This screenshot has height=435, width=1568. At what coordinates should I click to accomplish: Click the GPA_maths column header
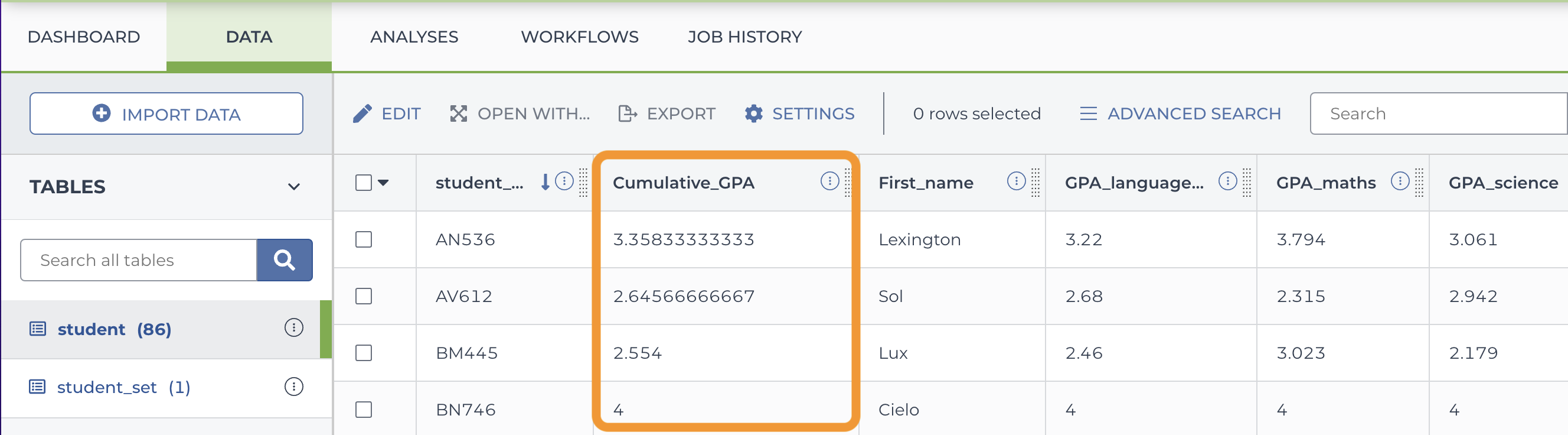pyautogui.click(x=1326, y=183)
